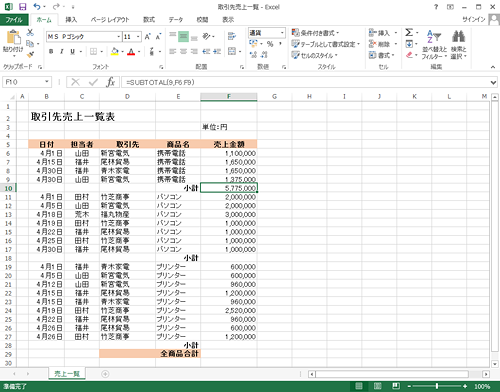The height and width of the screenshot is (392, 500).
Task: Toggle center alignment button
Action: pos(183,51)
